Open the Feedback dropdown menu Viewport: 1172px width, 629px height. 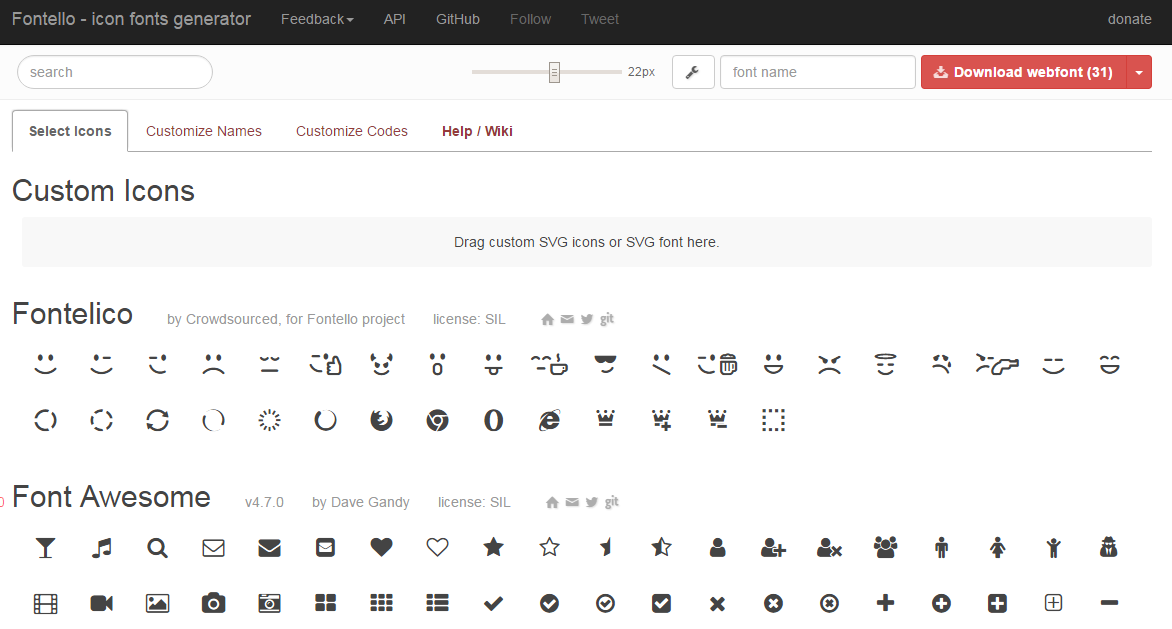[x=317, y=19]
